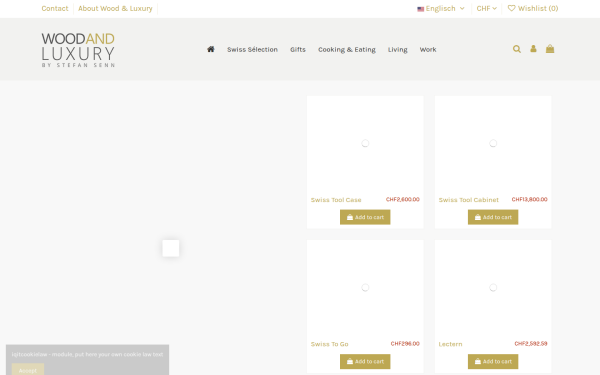Open the Swiss Tool Case product title
Viewport: 600px width, 375px height.
[336, 200]
